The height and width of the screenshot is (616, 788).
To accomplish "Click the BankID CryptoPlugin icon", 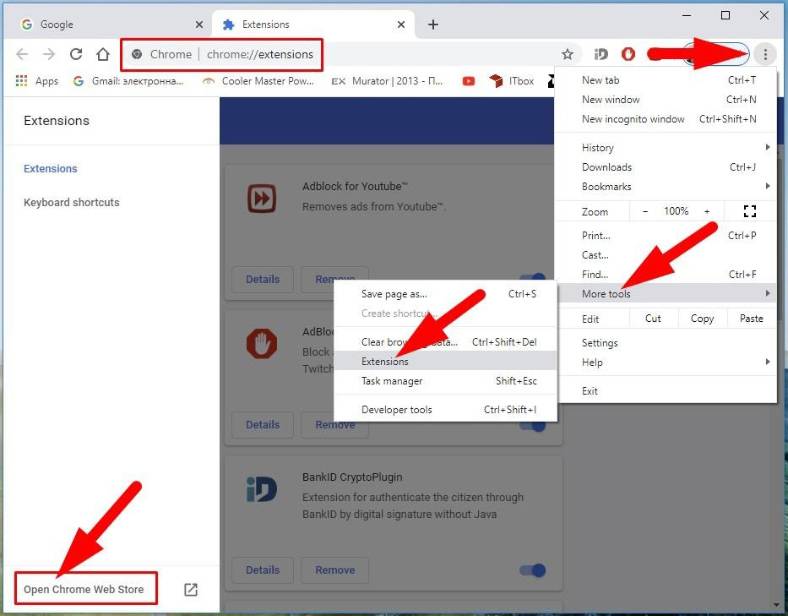I will (261, 489).
